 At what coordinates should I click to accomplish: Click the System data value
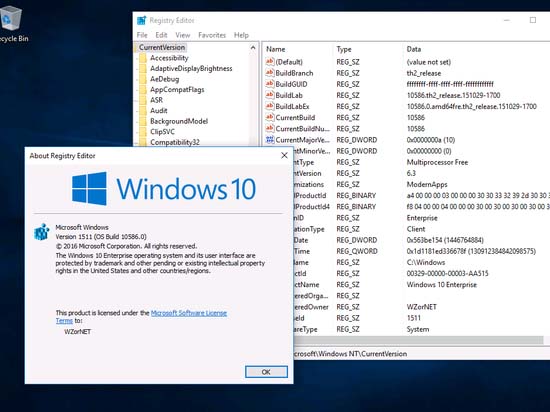coord(418,329)
